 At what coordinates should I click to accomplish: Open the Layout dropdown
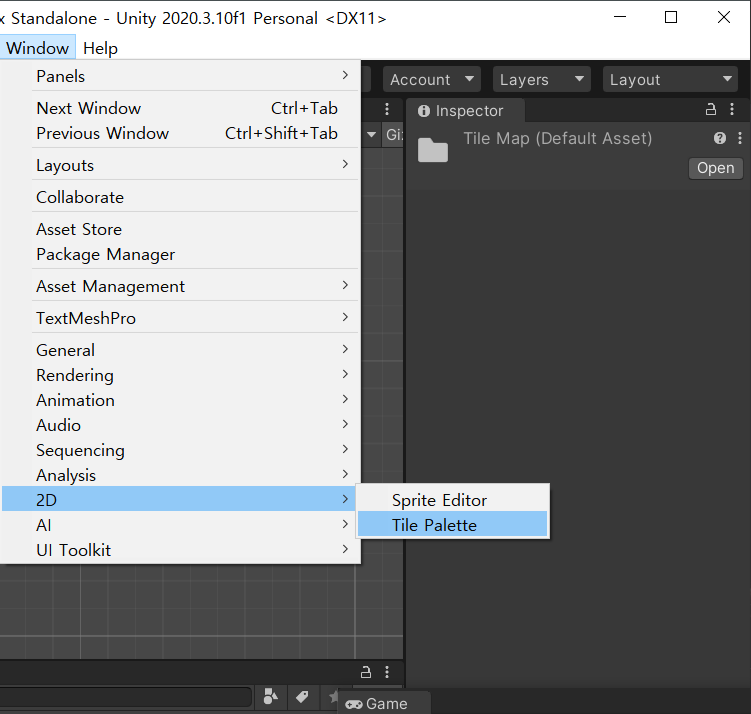coord(670,79)
